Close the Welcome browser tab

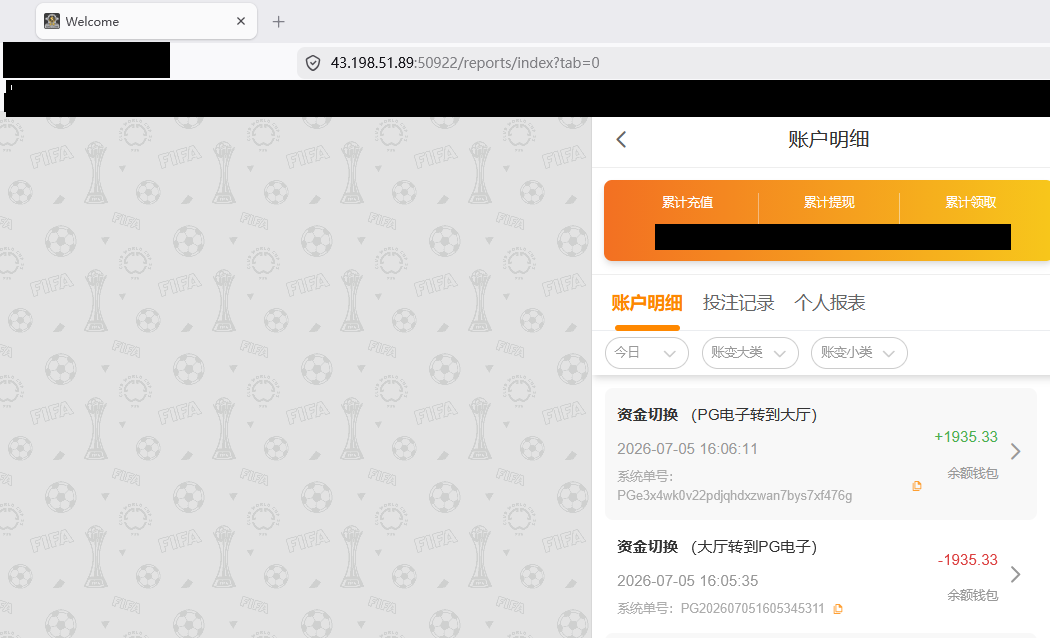click(x=241, y=21)
